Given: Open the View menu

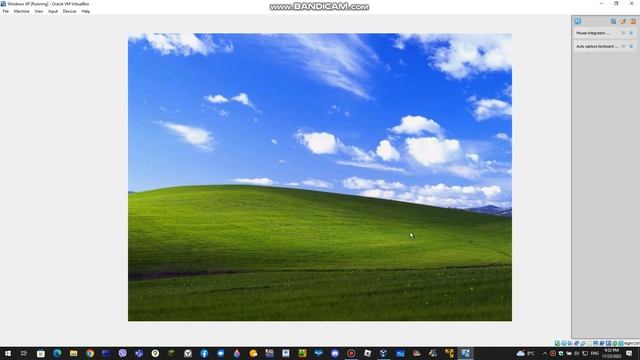Looking at the screenshot, I should pyautogui.click(x=38, y=11).
